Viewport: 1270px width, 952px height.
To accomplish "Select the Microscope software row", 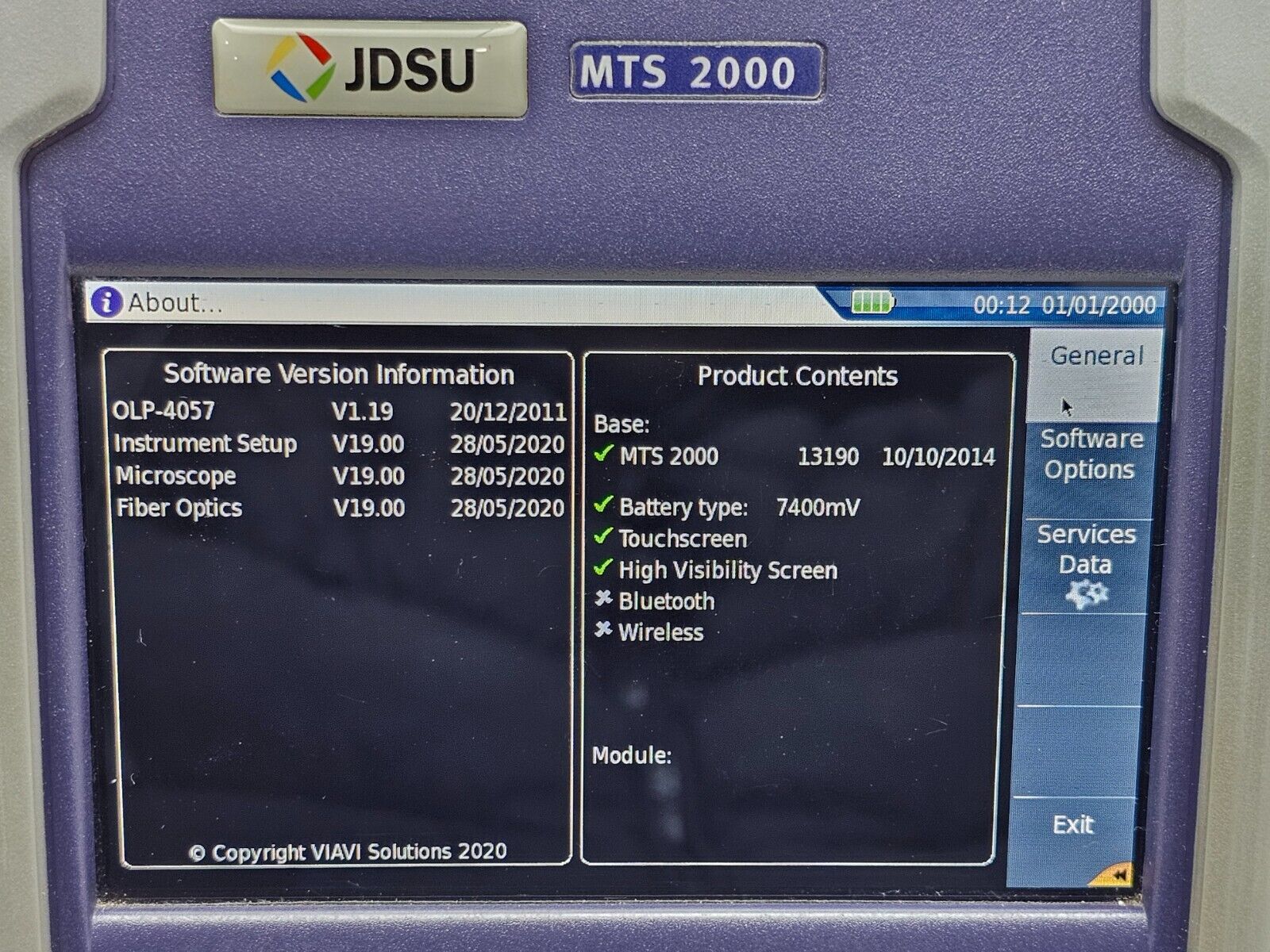I will coord(339,476).
